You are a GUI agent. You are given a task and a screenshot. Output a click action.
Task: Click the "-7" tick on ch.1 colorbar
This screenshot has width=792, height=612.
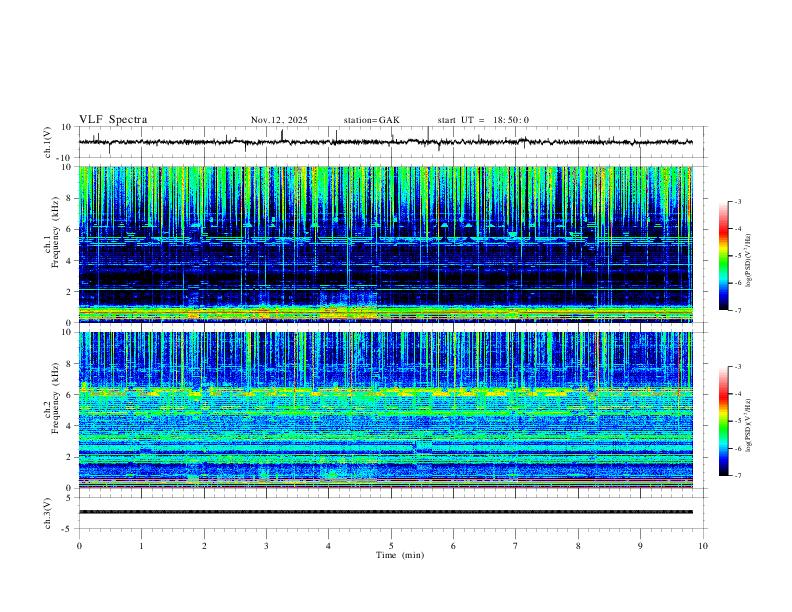point(738,310)
